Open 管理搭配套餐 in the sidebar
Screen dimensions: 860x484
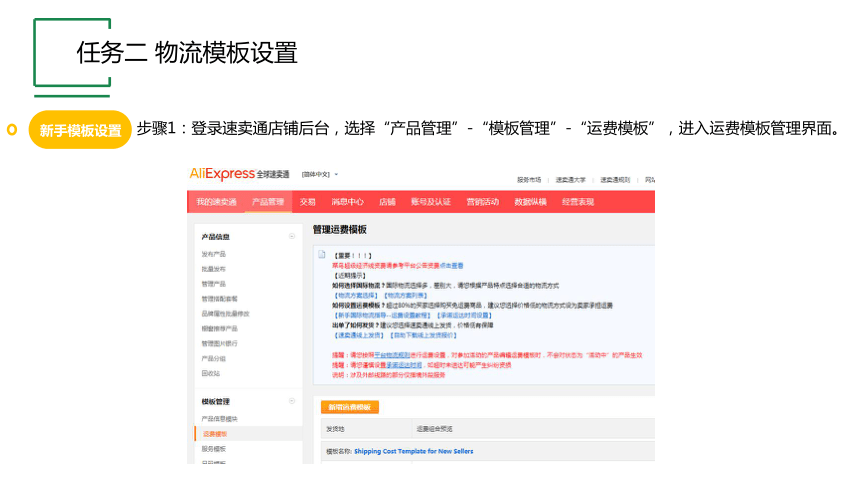(219, 299)
